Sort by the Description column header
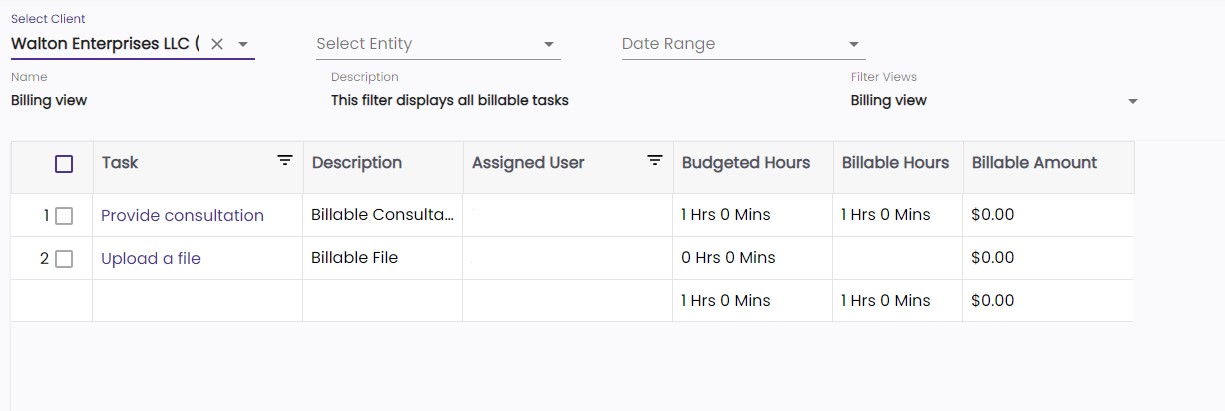This screenshot has width=1225, height=411. click(357, 163)
